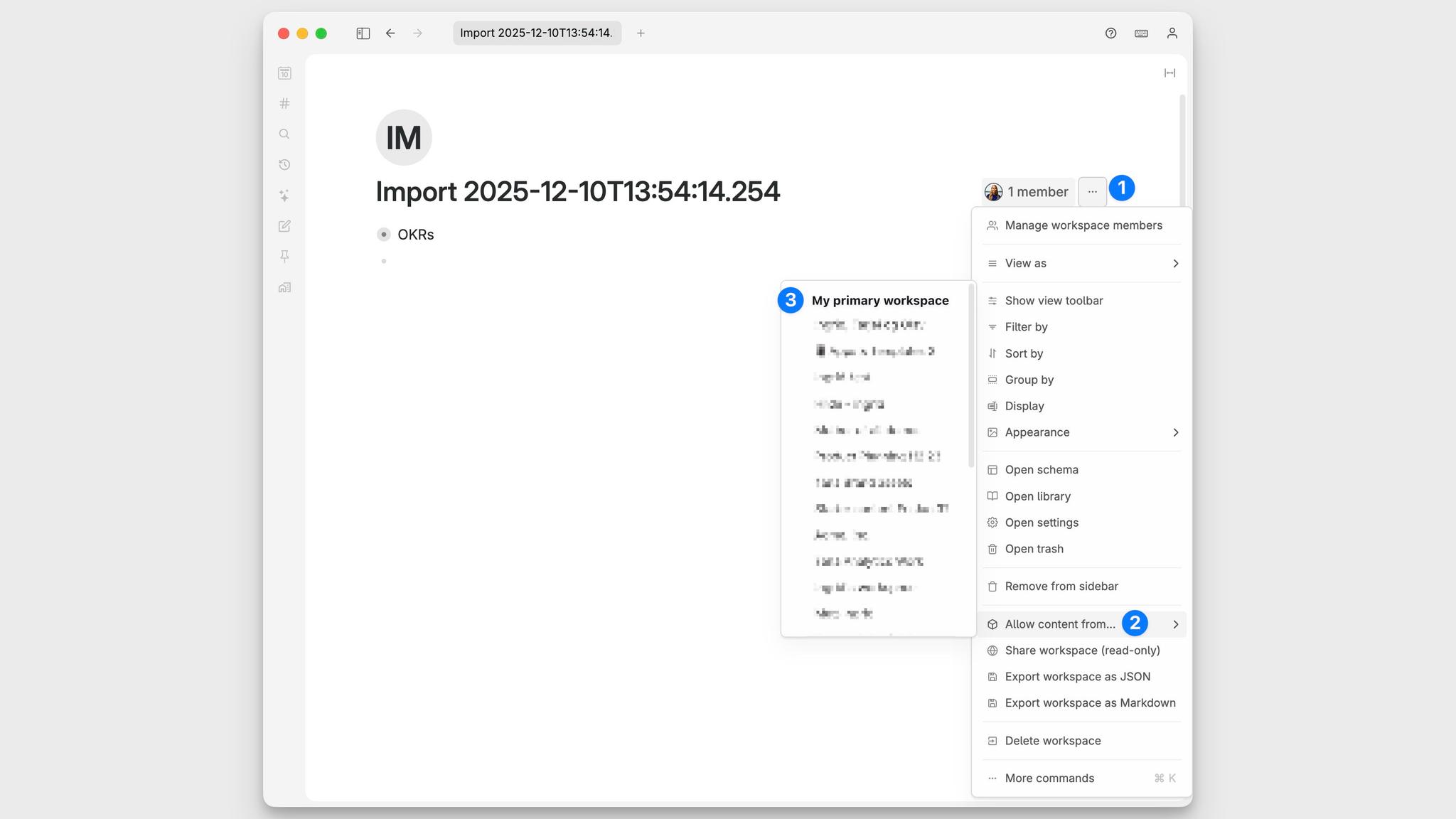Open the hashtag tags icon in sidebar
Image resolution: width=1456 pixels, height=819 pixels.
[x=284, y=104]
